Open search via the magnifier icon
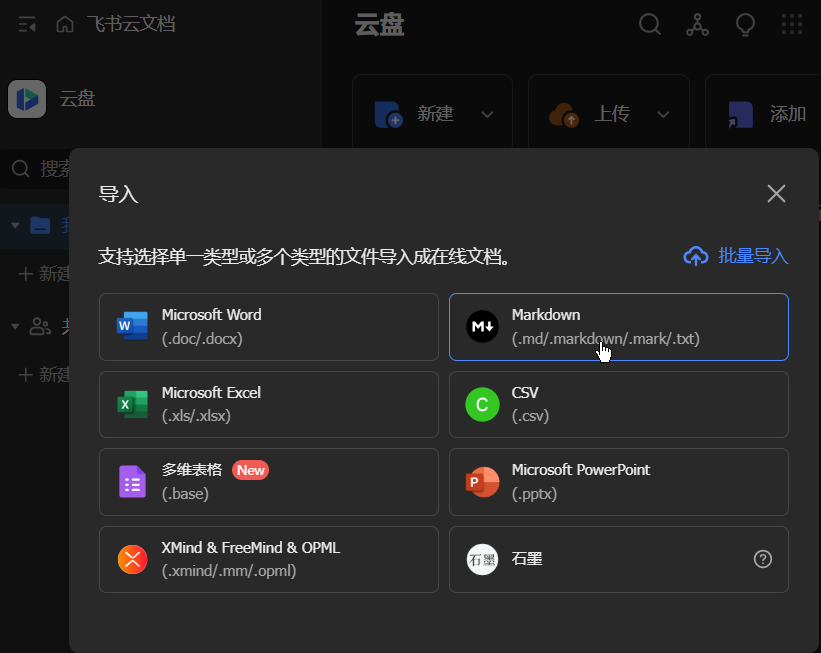The image size is (821, 653). coord(650,24)
